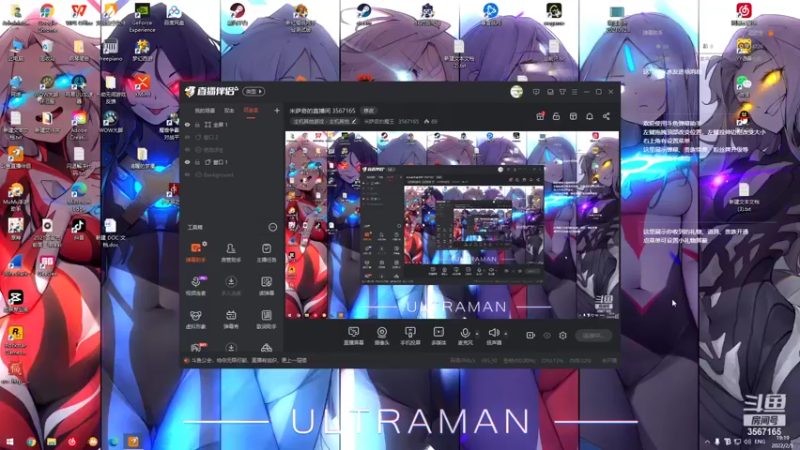Toggle visibility of the 全屏 1 source
Screen dimensions: 800x450
point(187,124)
